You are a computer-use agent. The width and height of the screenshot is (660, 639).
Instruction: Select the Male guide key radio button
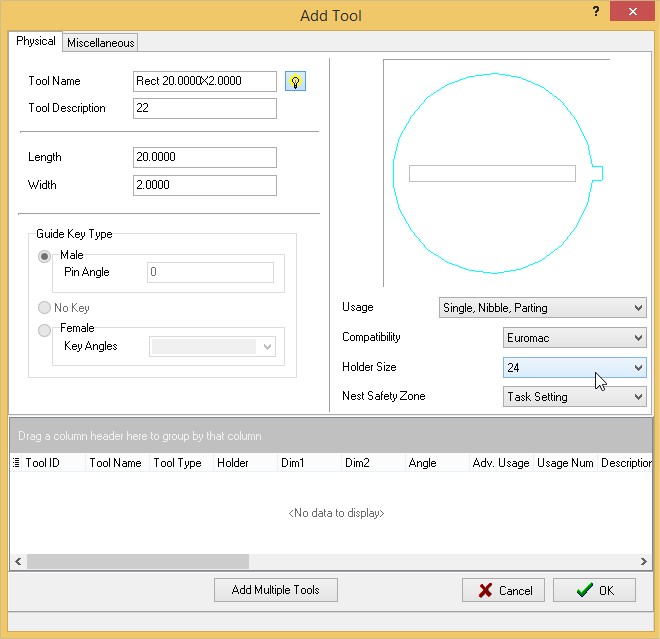pyautogui.click(x=45, y=256)
